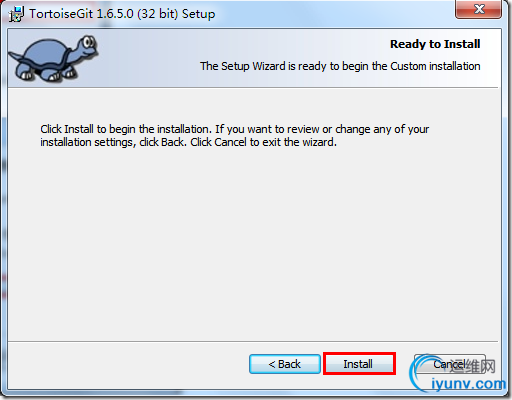Open the installer icon menu in title bar
The width and height of the screenshot is (512, 400).
tap(16, 14)
